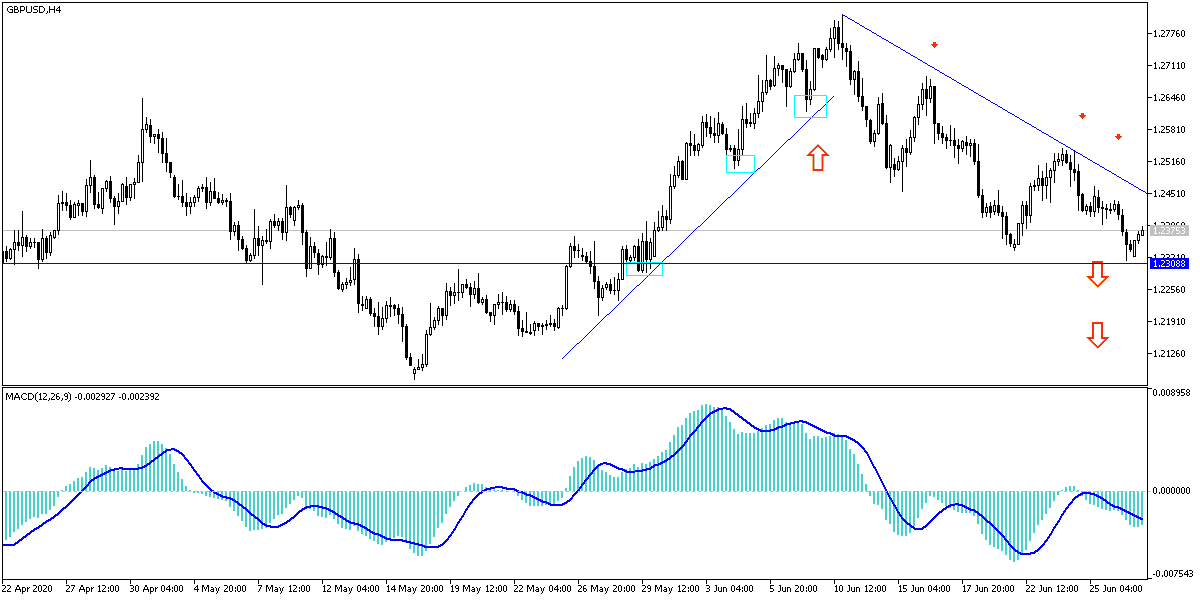Select the cyan rectangle at the 1.2308 support
Image resolution: width=1200 pixels, height=600 pixels.
point(644,270)
